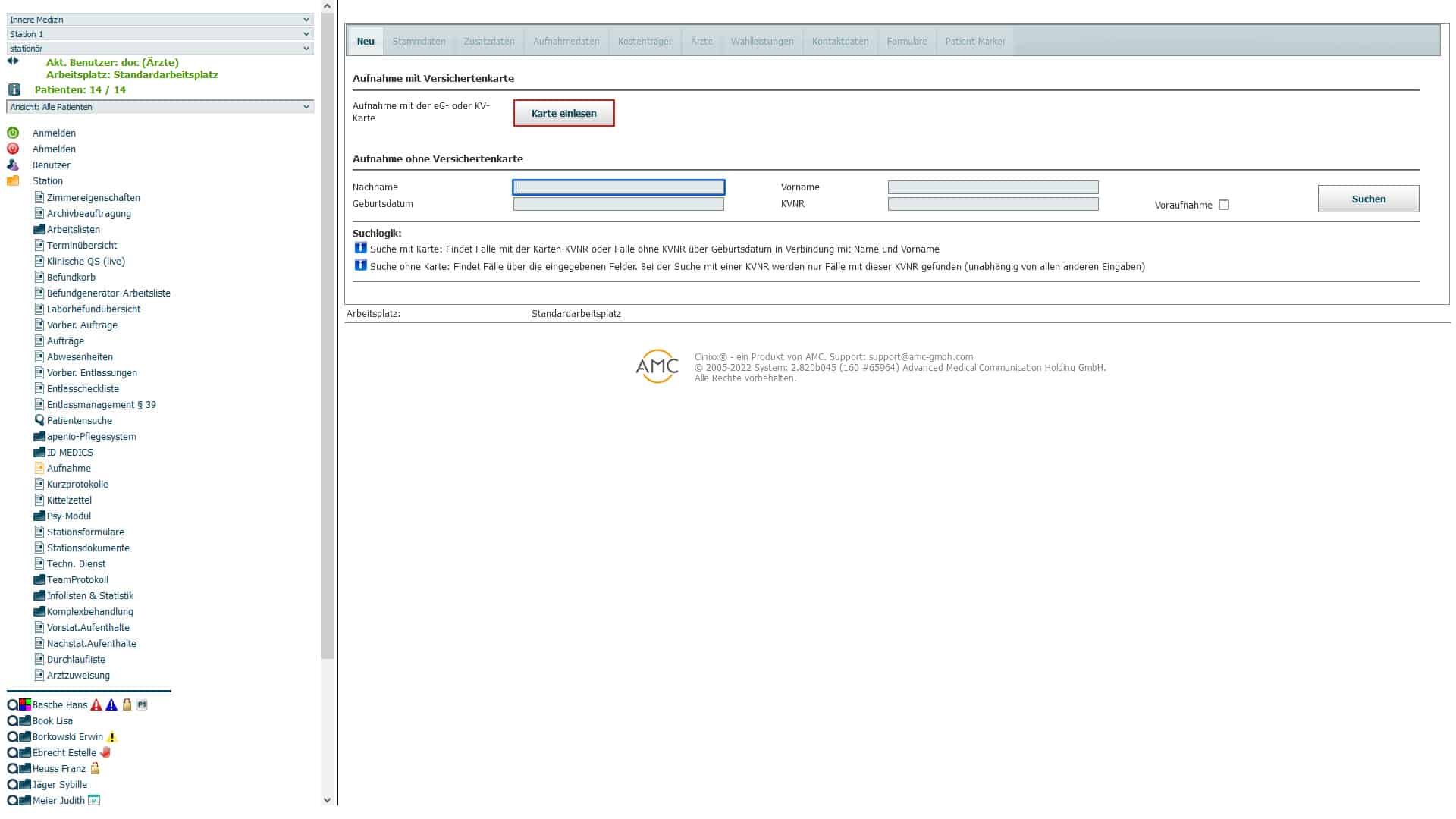Image resolution: width=1456 pixels, height=819 pixels.
Task: Click the left-right arrows icon above the info icon
Action: (x=13, y=61)
